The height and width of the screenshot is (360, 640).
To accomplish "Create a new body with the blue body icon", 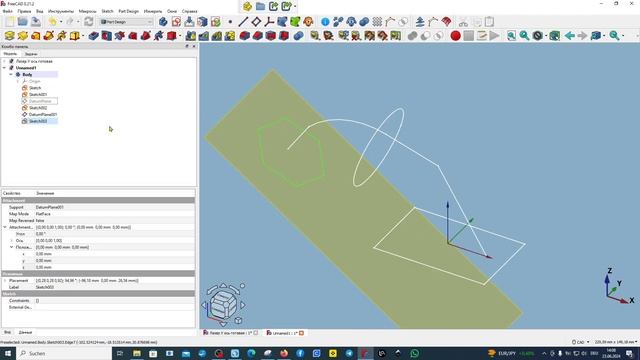I will pos(163,22).
